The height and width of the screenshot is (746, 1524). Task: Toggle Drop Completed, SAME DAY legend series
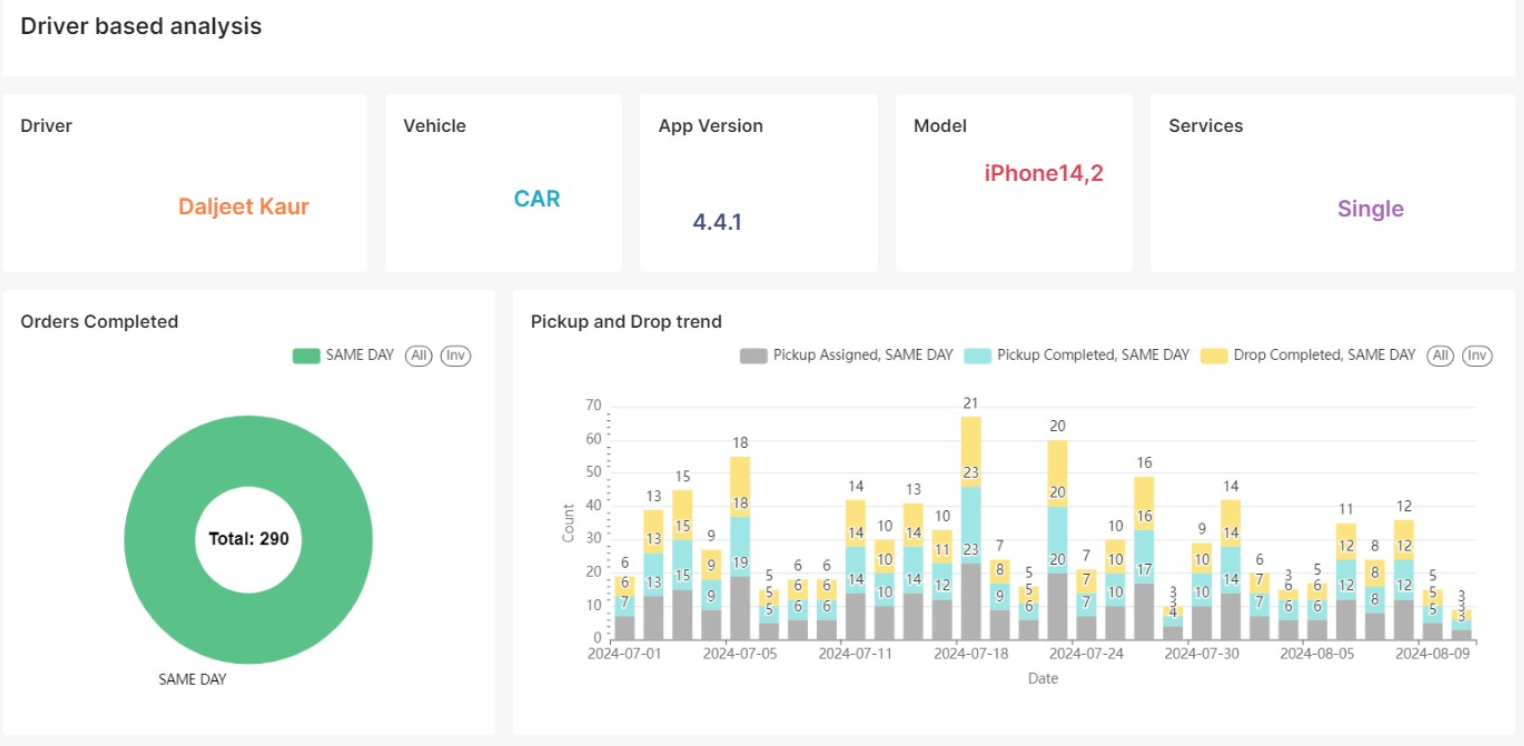(x=1308, y=355)
